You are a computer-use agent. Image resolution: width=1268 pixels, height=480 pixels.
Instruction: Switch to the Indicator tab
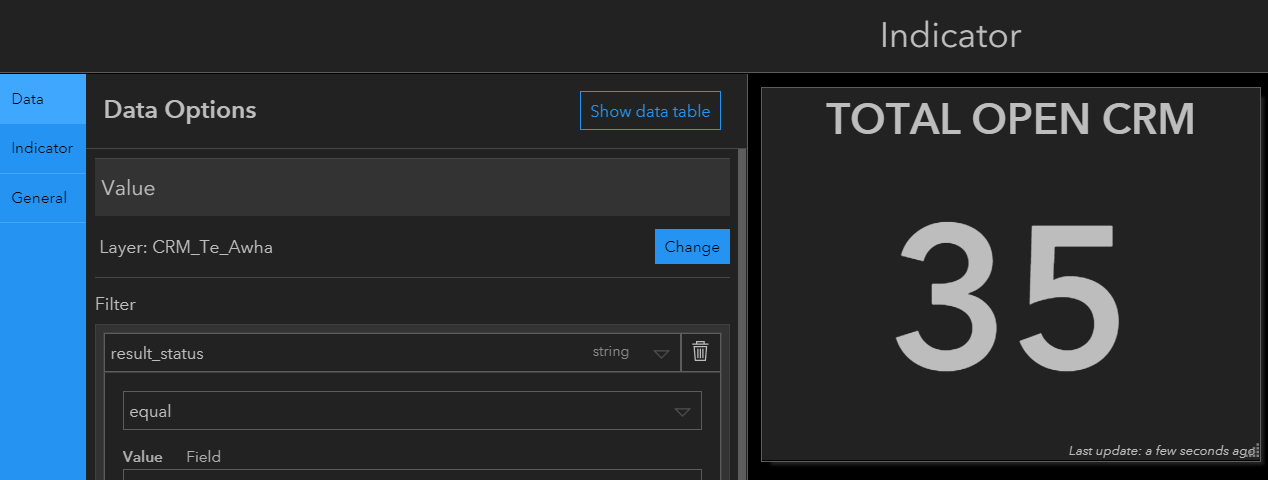(x=43, y=148)
